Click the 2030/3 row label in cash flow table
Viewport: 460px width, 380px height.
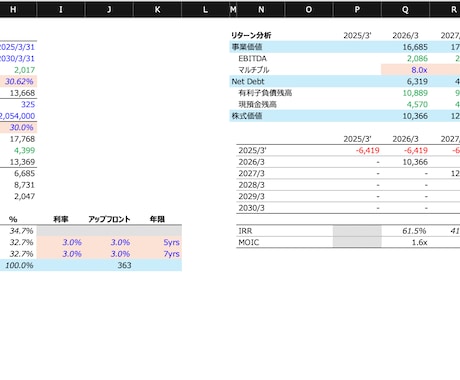click(251, 208)
